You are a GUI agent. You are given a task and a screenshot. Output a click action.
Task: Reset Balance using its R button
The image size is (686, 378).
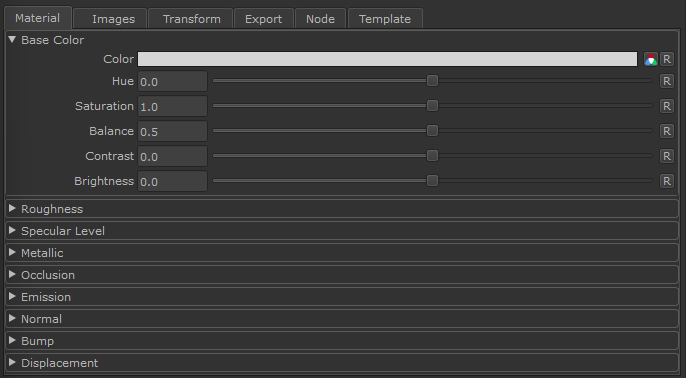point(667,131)
